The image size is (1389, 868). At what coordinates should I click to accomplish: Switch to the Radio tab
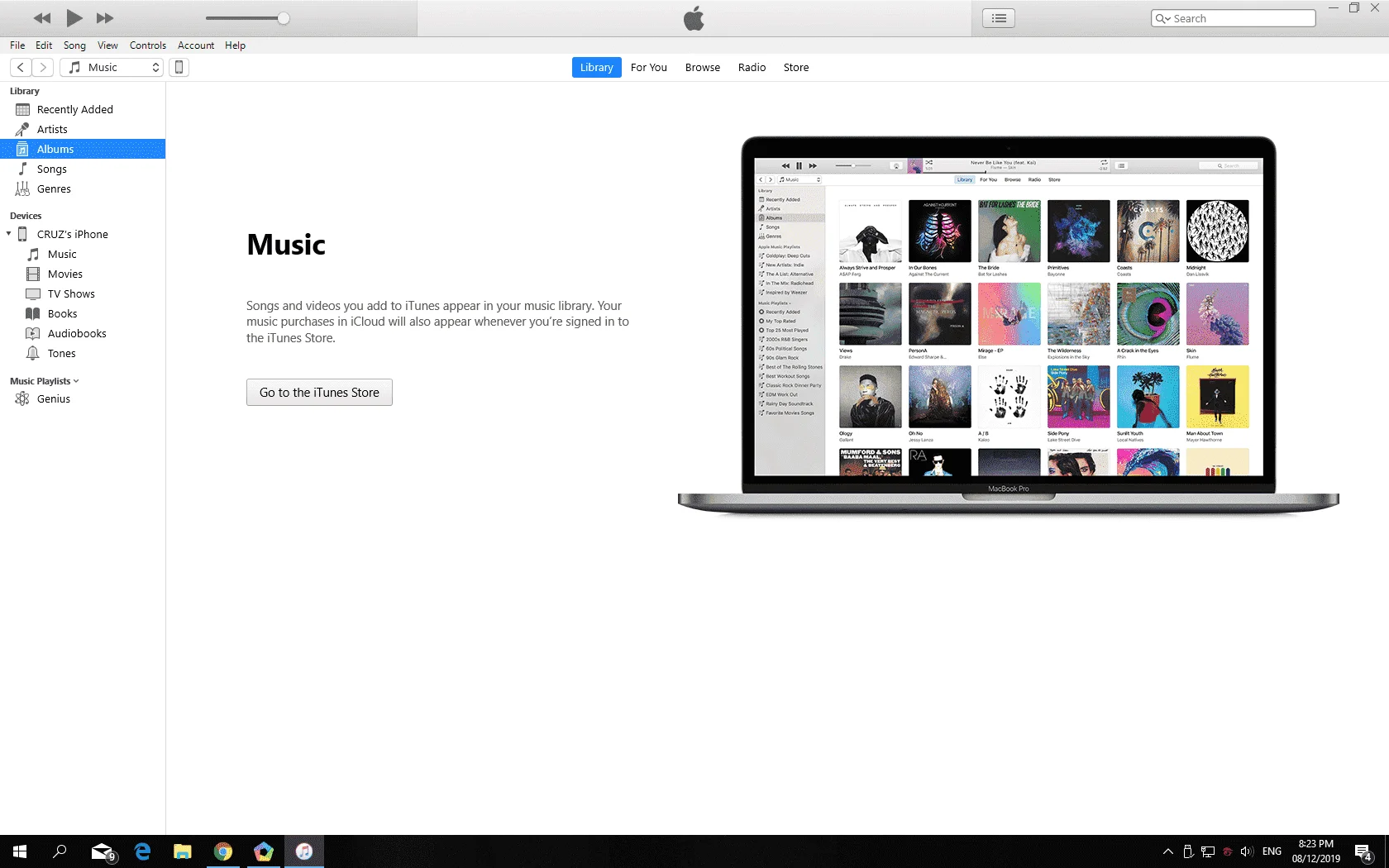click(752, 68)
